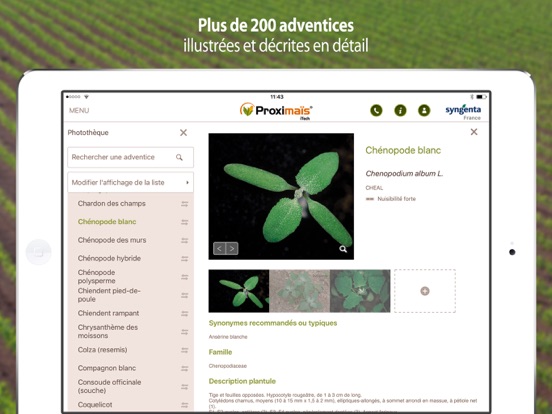552x414 pixels.
Task: Tap the Proximaïs logo
Action: click(276, 111)
